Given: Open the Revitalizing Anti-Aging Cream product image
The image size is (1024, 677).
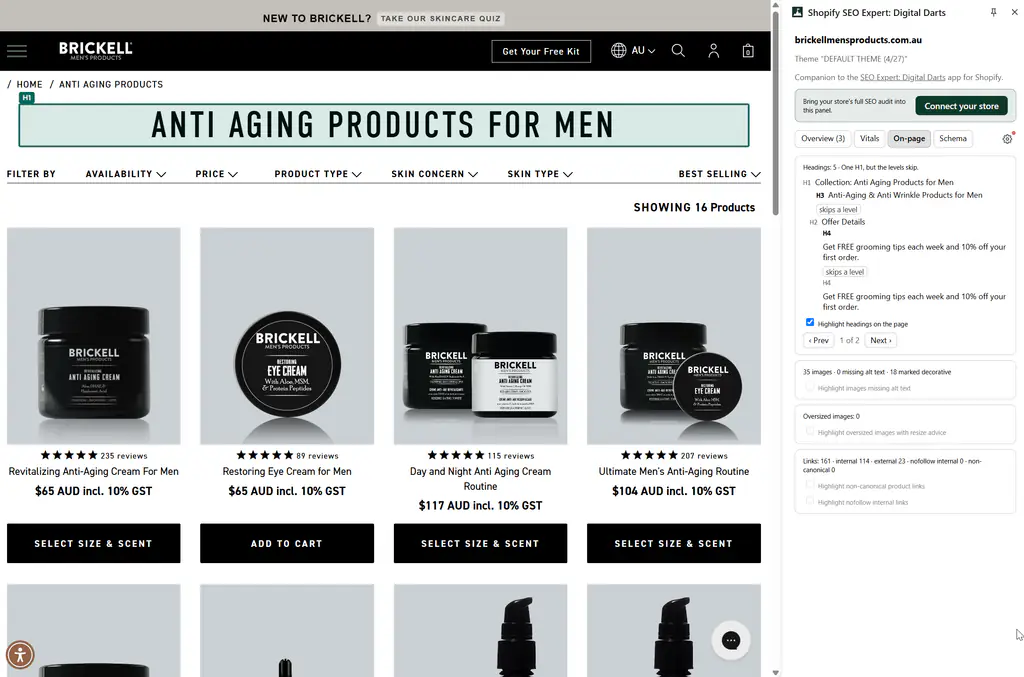Looking at the screenshot, I should 93,336.
